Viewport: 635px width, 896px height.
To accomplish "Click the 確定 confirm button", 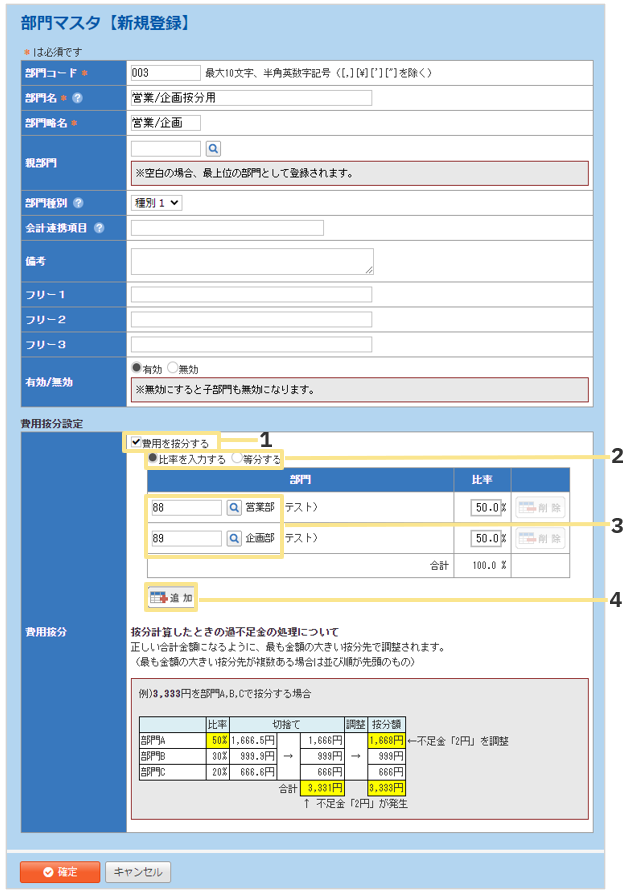I will tap(60, 872).
